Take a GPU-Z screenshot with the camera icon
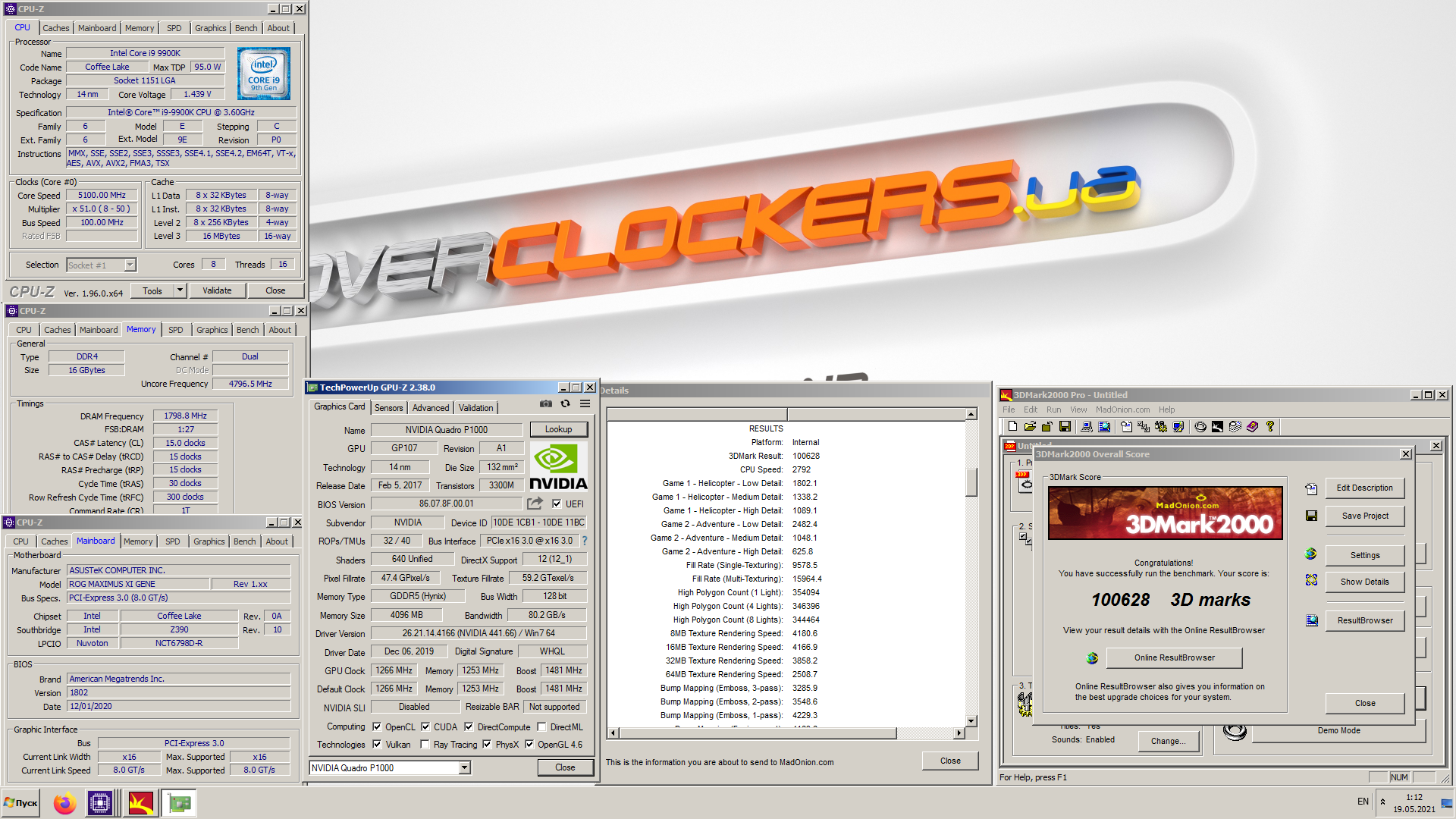 (x=546, y=404)
